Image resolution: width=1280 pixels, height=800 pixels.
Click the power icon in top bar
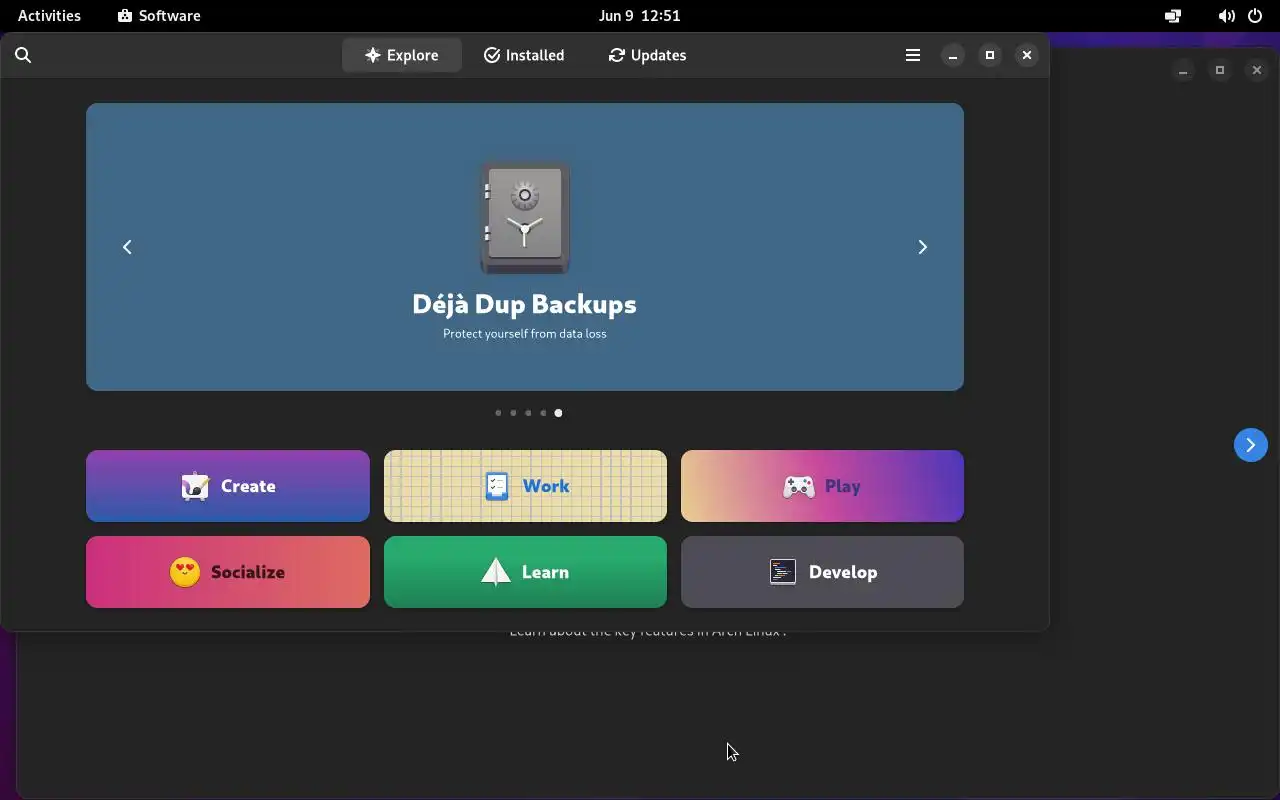pyautogui.click(x=1255, y=16)
